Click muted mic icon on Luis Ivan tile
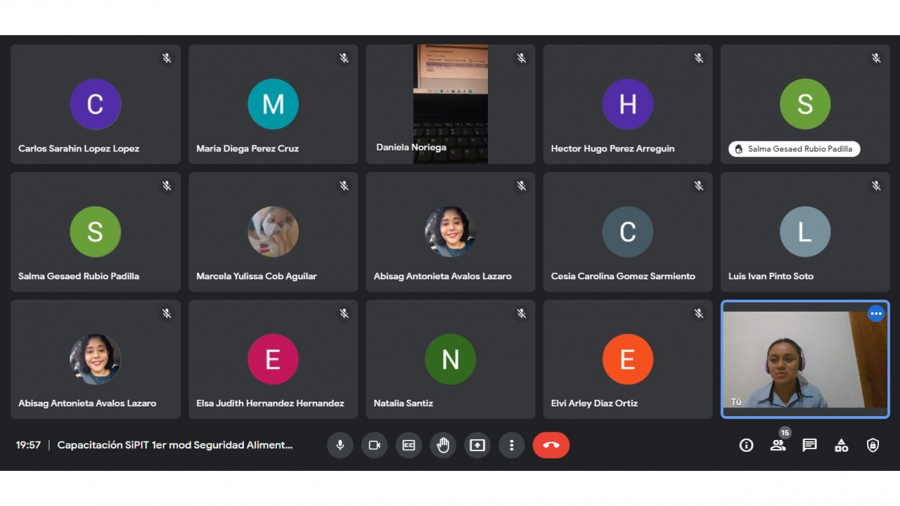Viewport: 900px width, 506px height. 876,186
